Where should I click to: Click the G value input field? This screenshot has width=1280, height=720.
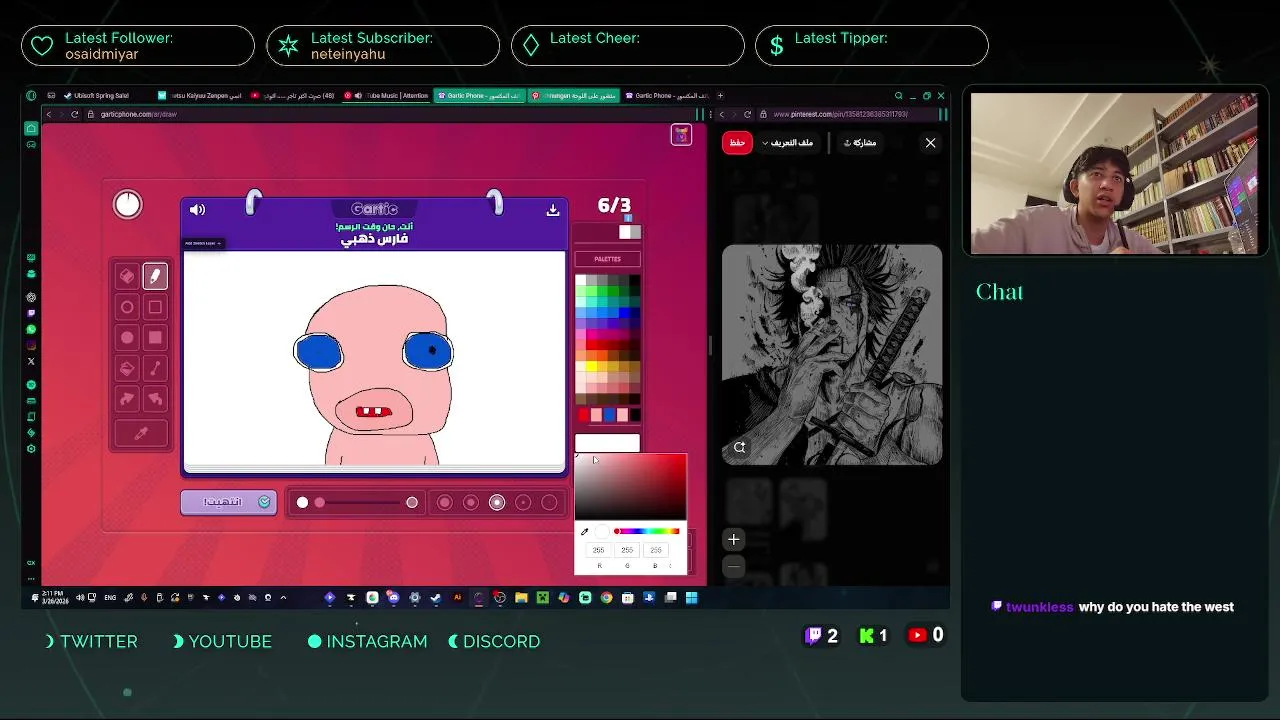627,550
